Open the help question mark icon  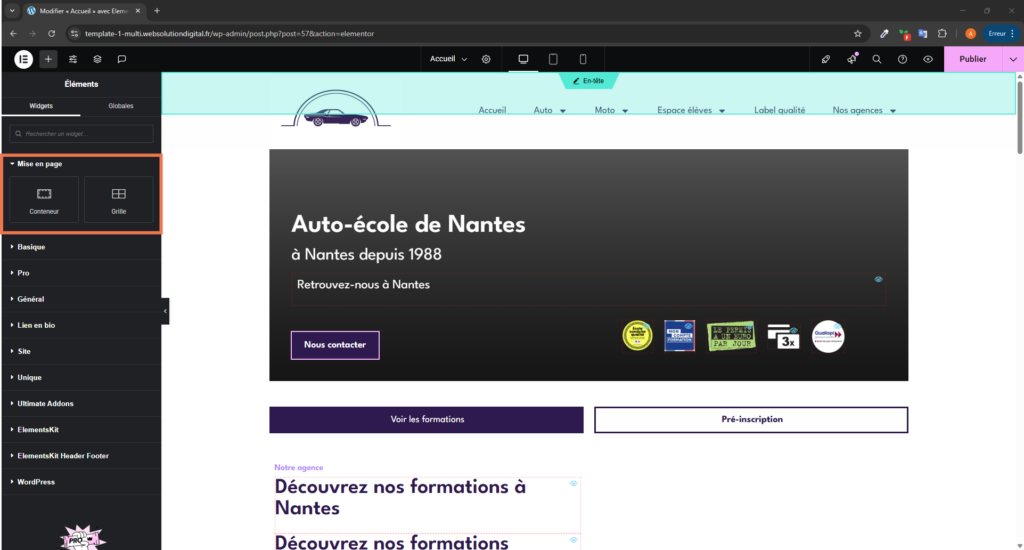(902, 59)
